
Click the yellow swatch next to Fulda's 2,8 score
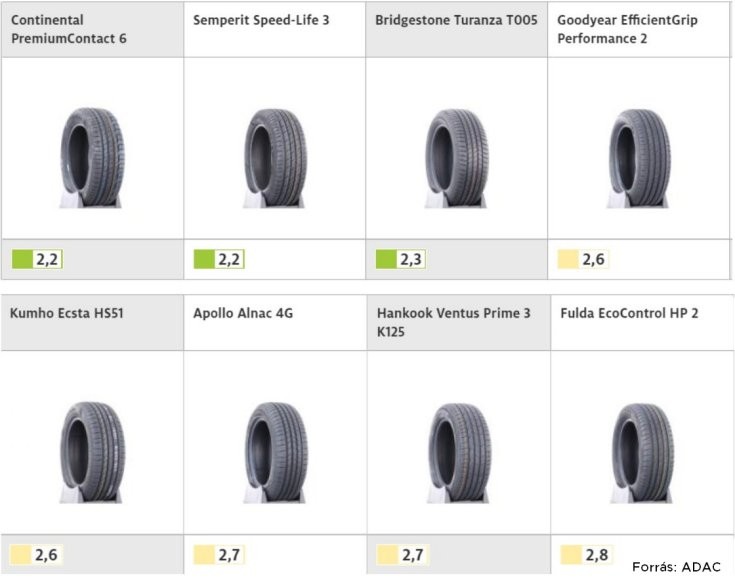[x=571, y=555]
